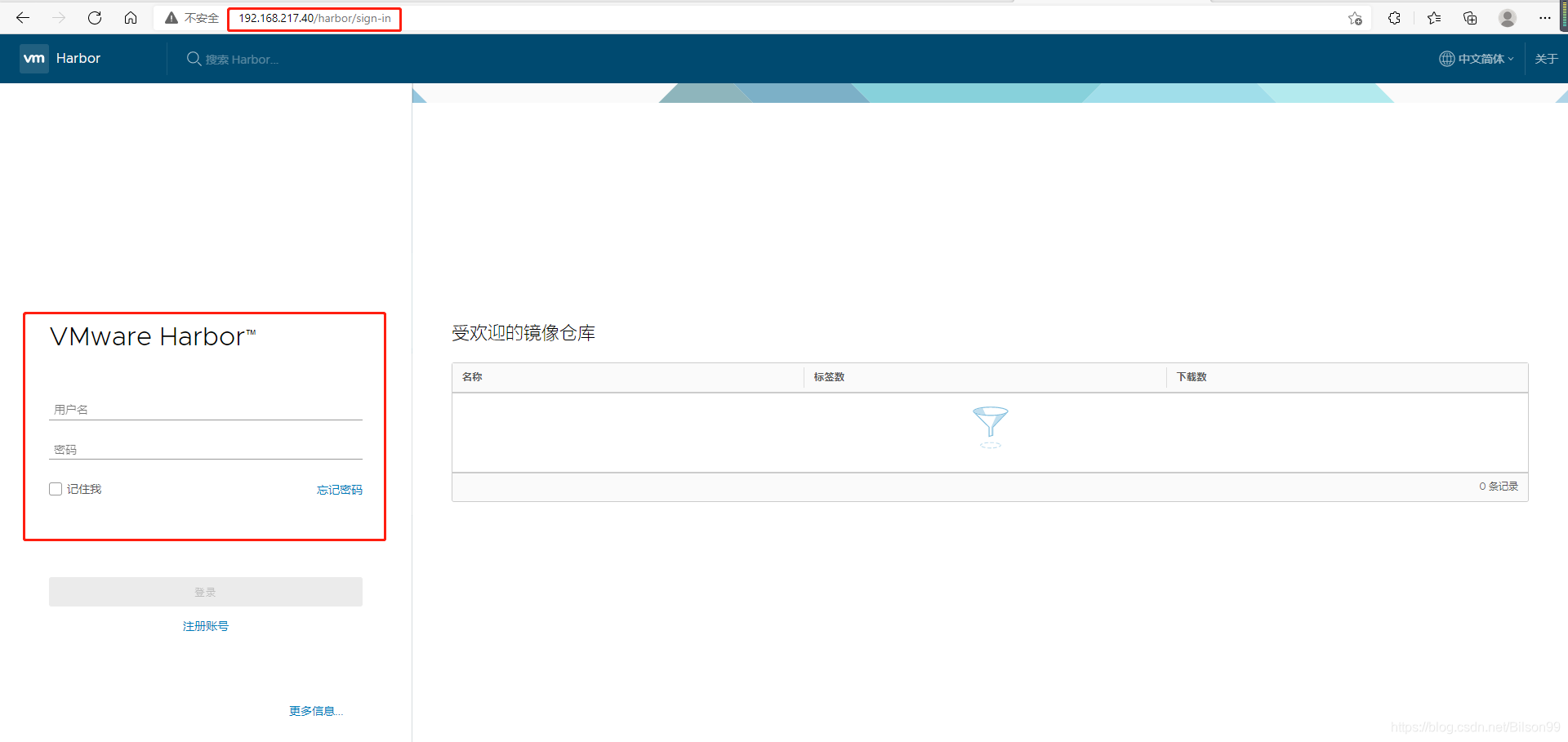Select the browser address bar URL
The height and width of the screenshot is (742, 1568).
314,18
